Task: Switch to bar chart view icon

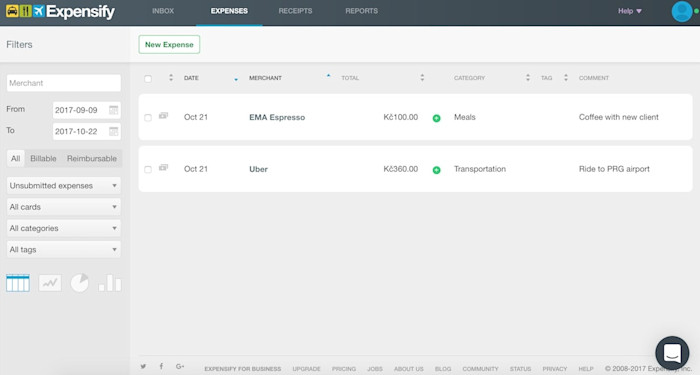Action: (x=110, y=283)
